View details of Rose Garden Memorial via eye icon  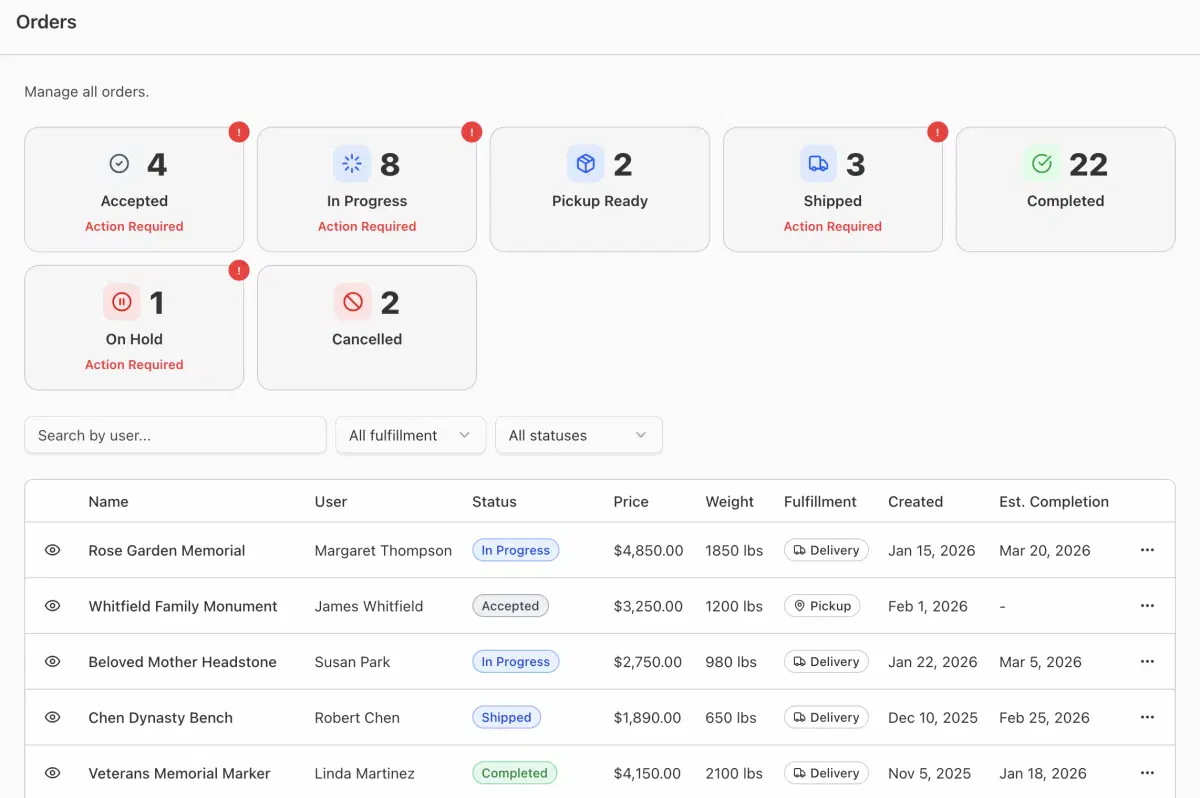[51, 550]
